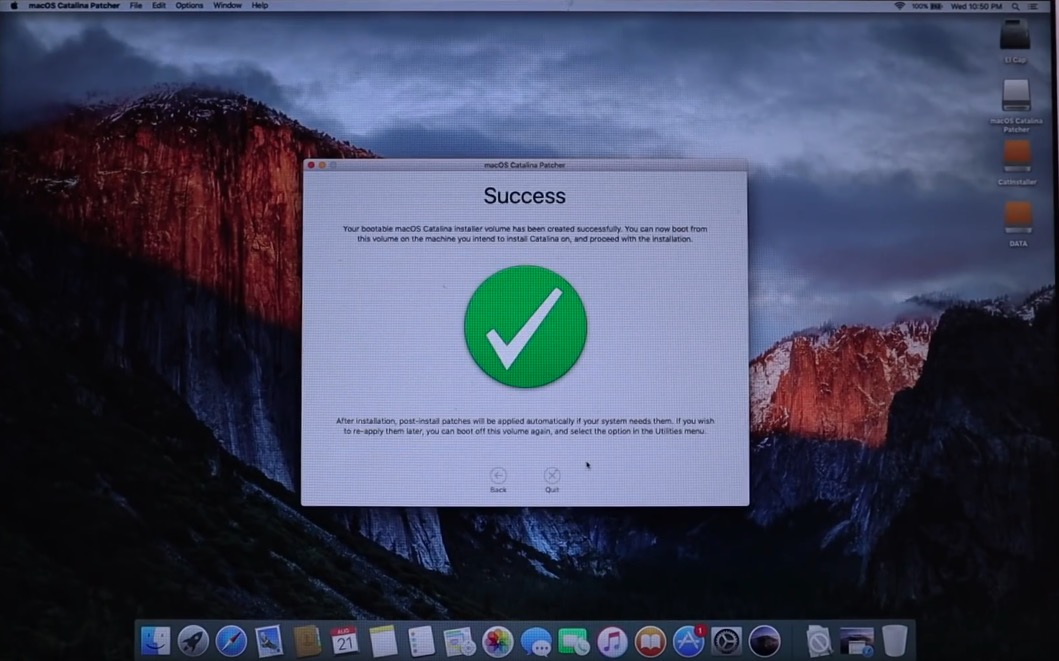This screenshot has height=661, width=1059.
Task: Click the date and time in menu bar
Action: (977, 6)
